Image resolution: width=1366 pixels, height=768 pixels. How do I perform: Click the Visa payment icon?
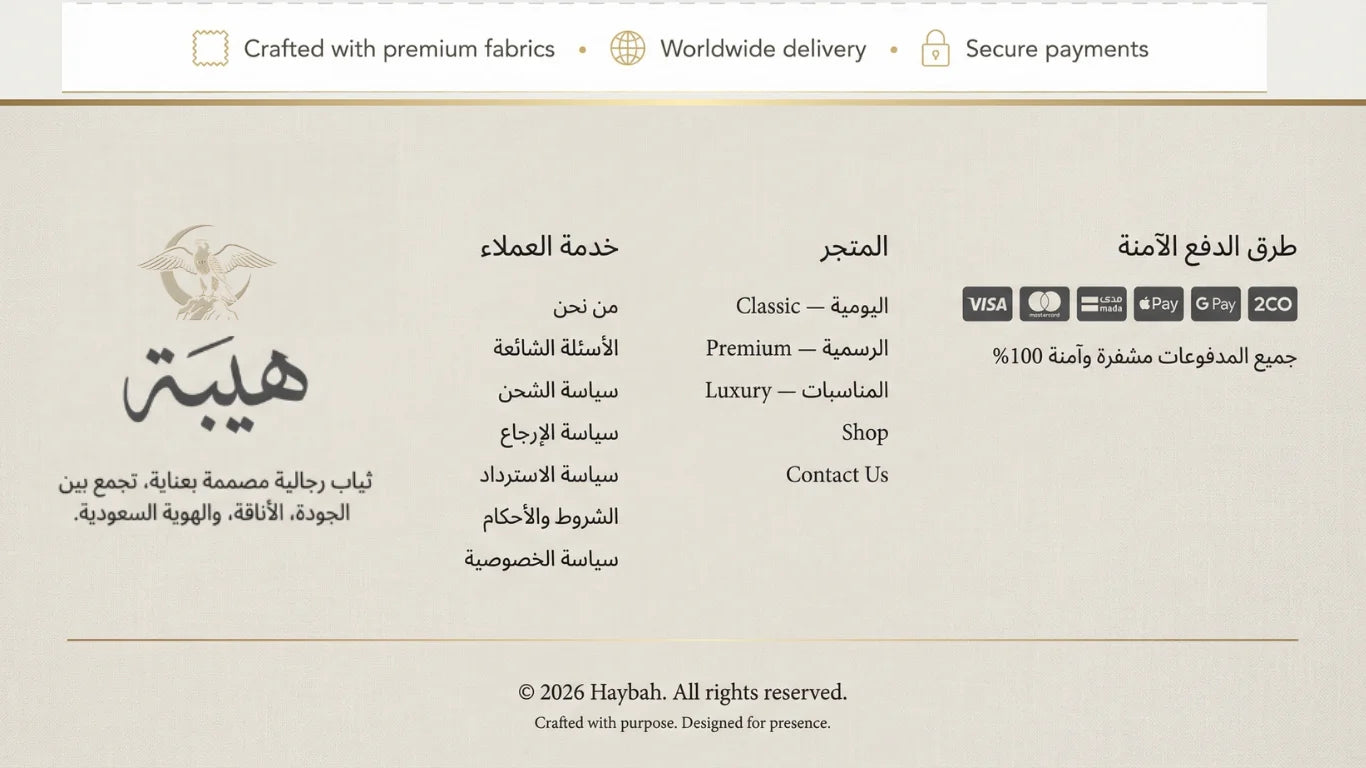click(987, 304)
